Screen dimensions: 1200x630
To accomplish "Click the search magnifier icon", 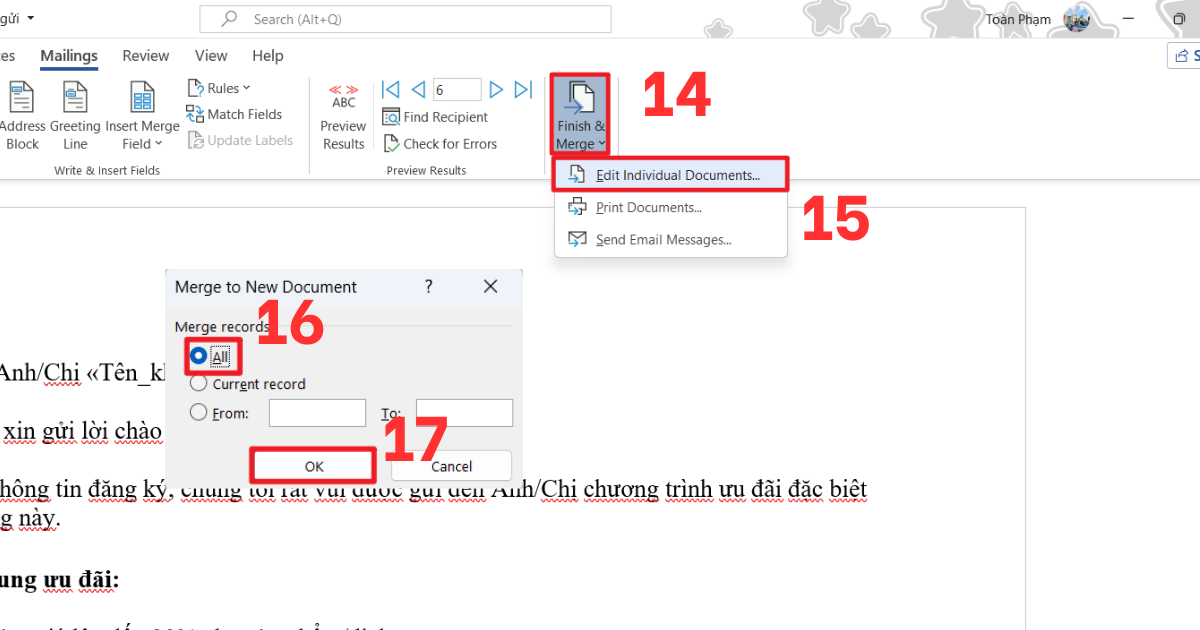I will click(230, 19).
